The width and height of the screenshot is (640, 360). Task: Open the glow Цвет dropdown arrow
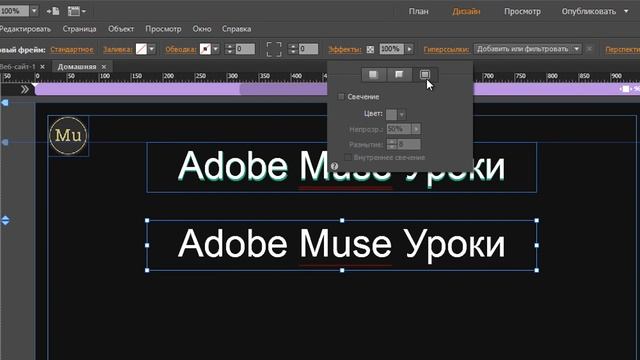[402, 114]
